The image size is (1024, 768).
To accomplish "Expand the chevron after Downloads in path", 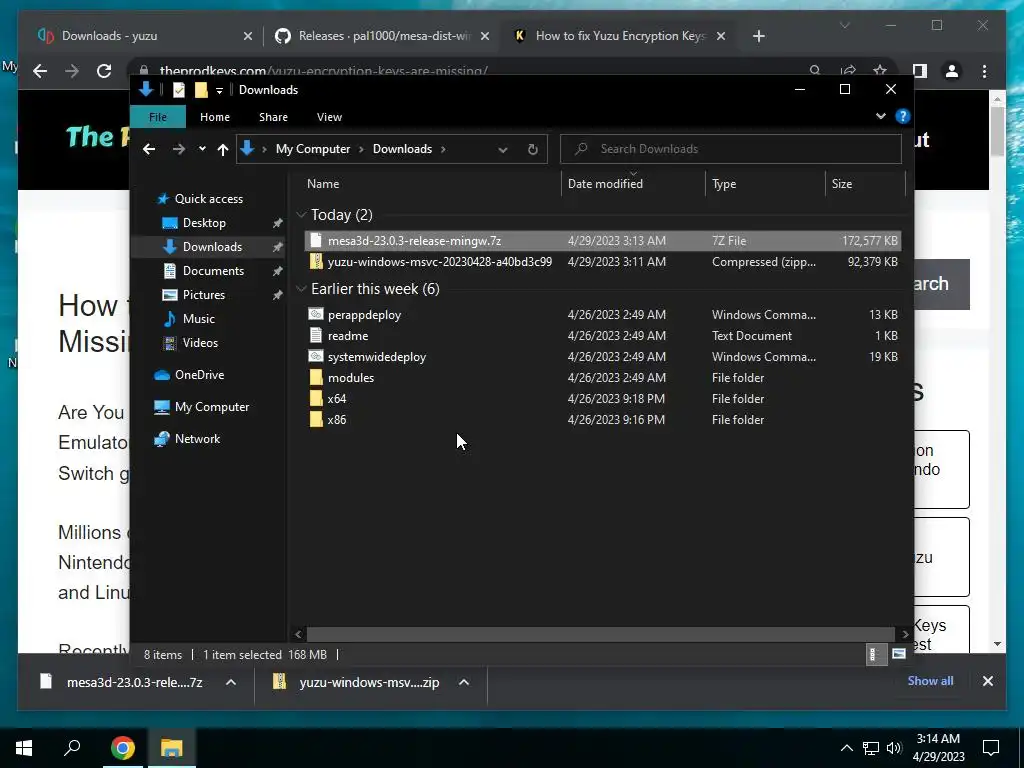I will pyautogui.click(x=443, y=149).
